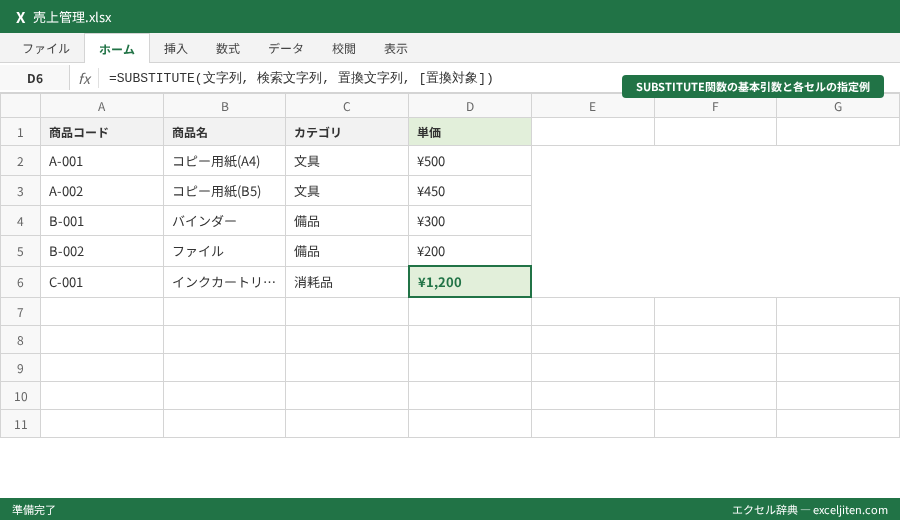Select row 4 header
Image resolution: width=900 pixels, height=520 pixels.
tap(20, 221)
